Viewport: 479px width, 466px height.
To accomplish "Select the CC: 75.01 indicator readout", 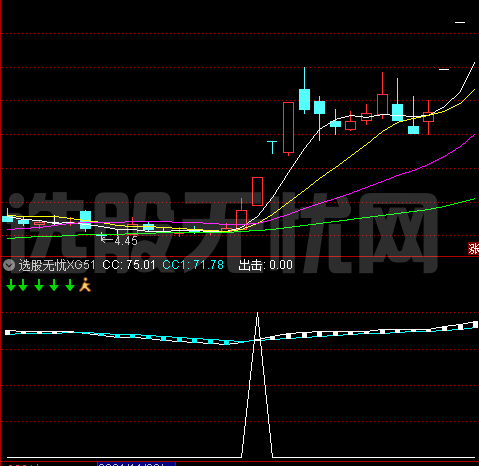I will (129, 265).
